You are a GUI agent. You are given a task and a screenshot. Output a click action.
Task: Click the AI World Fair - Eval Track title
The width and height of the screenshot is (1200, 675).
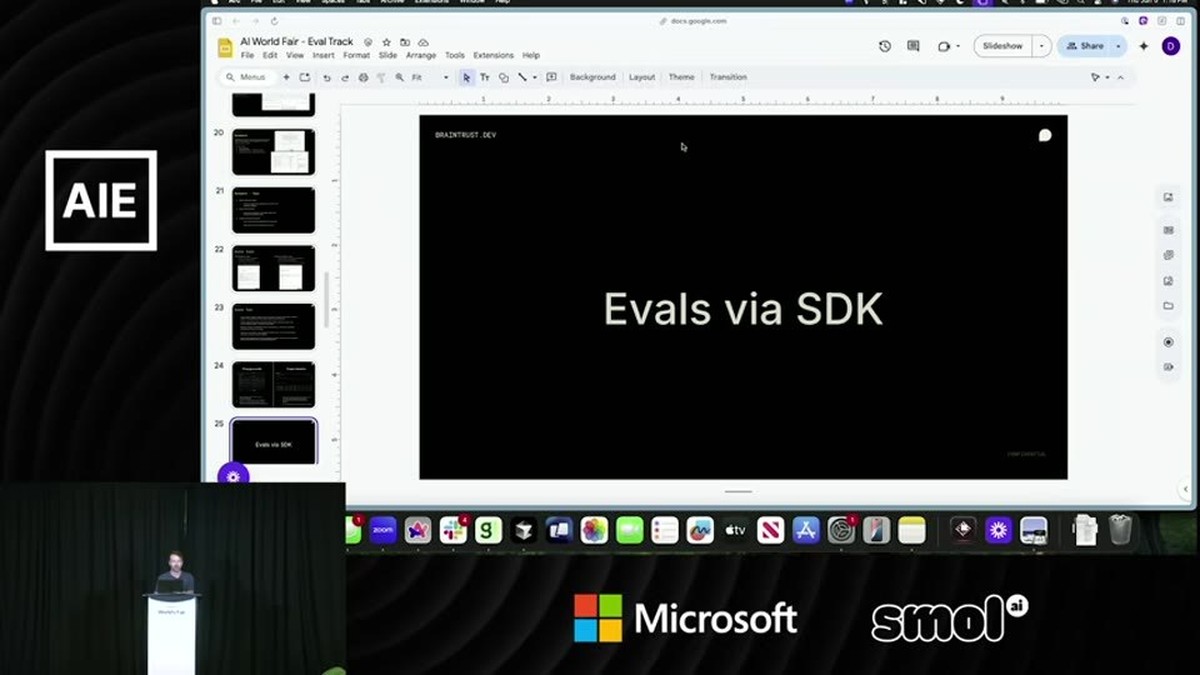[x=297, y=41]
